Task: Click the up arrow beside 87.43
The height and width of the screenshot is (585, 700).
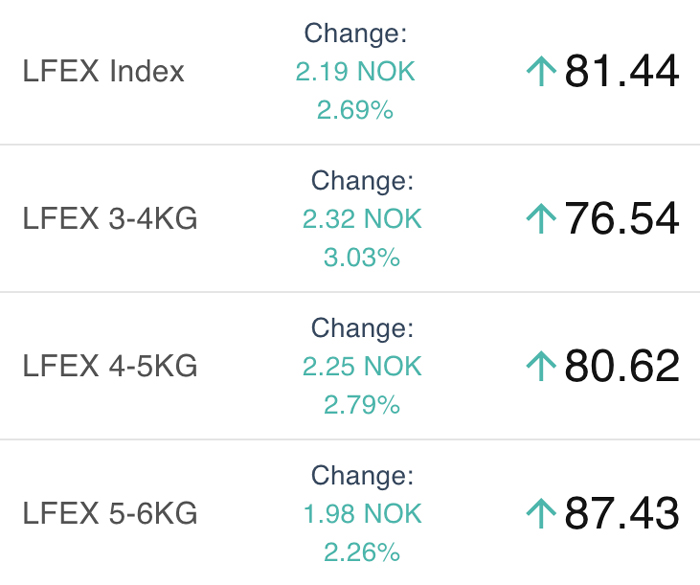Action: (x=541, y=513)
